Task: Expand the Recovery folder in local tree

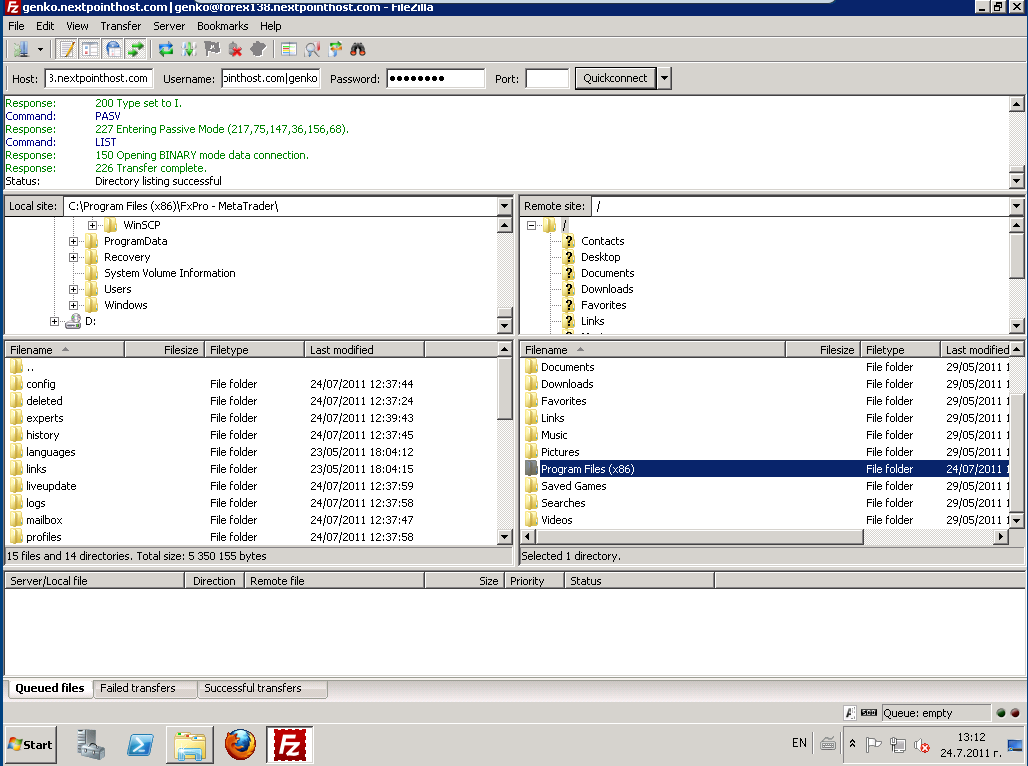Action: (x=73, y=257)
